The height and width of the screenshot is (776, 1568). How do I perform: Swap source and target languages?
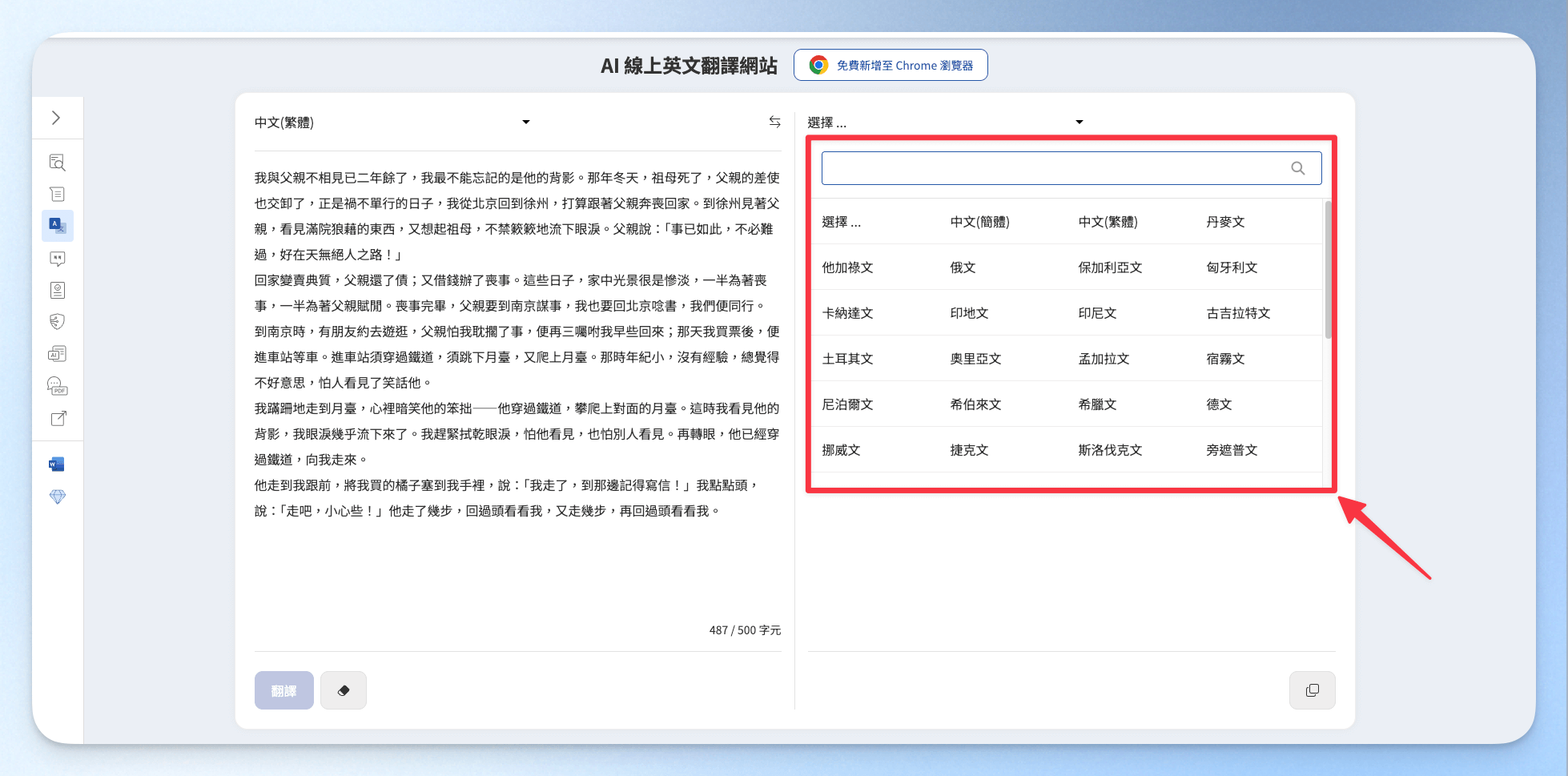tap(774, 122)
